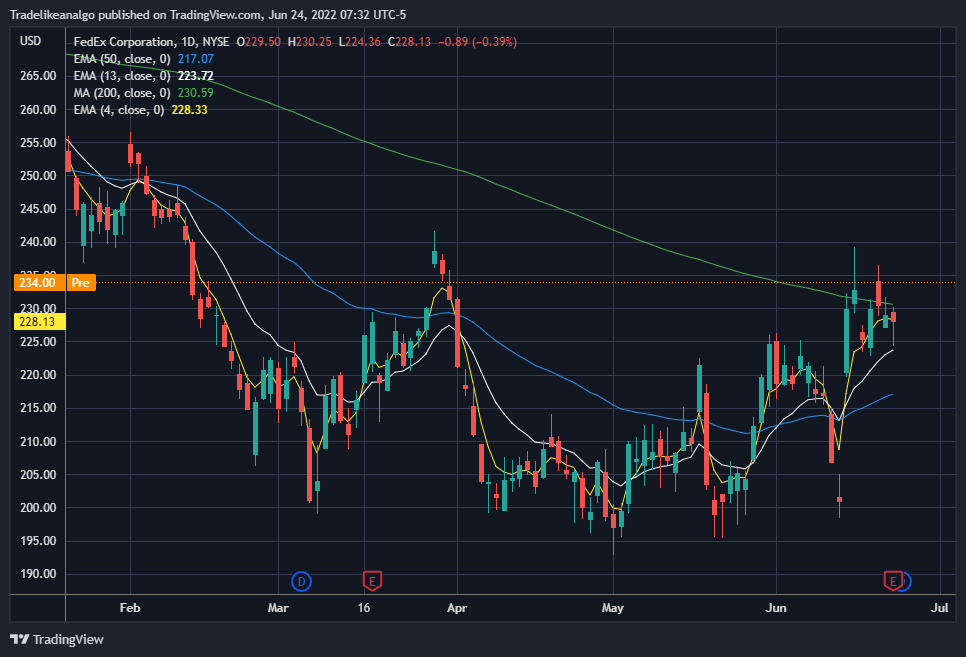Click the open price O229.50

click(259, 42)
